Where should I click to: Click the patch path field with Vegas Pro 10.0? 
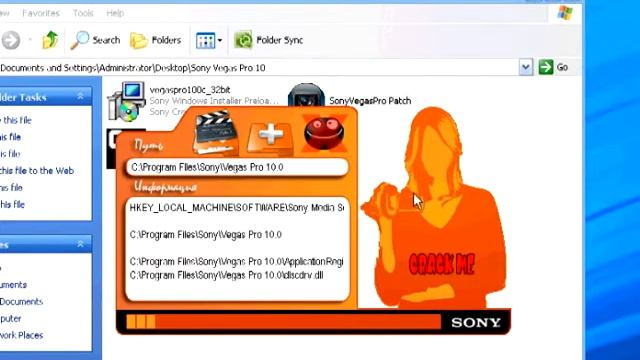[x=237, y=167]
